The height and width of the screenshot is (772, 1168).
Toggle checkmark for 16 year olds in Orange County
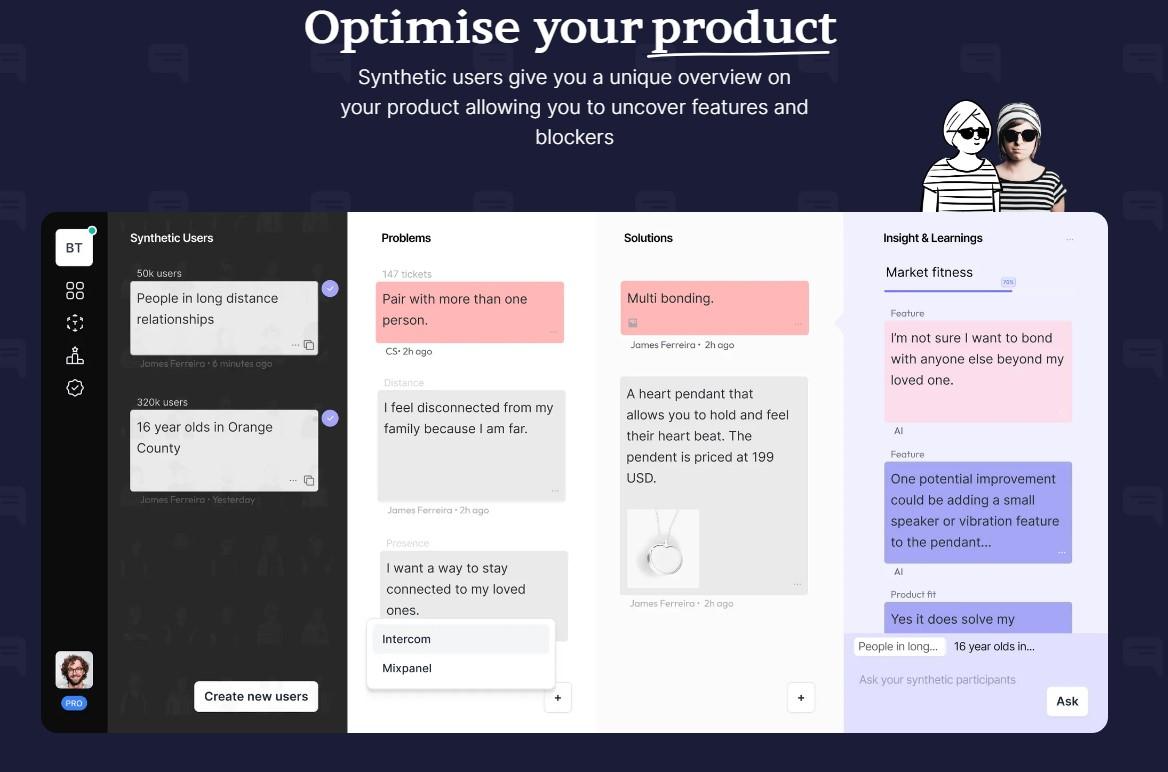(330, 418)
